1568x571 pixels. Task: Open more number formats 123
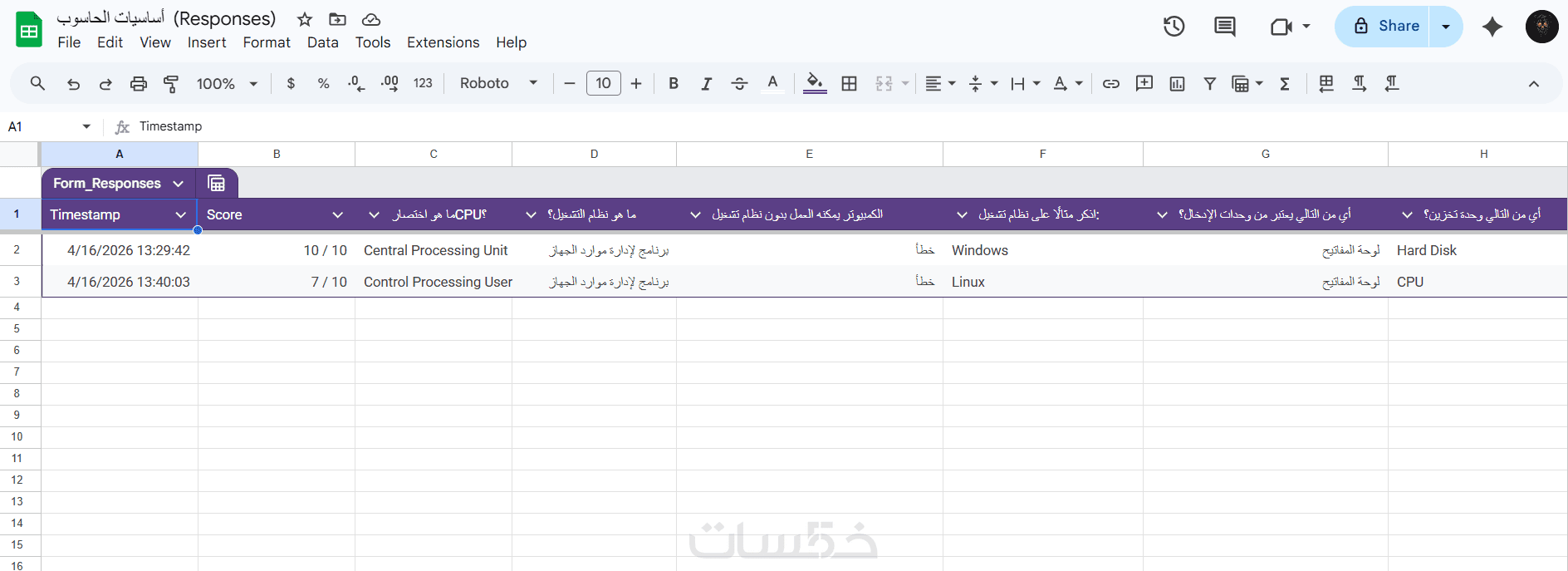[423, 83]
